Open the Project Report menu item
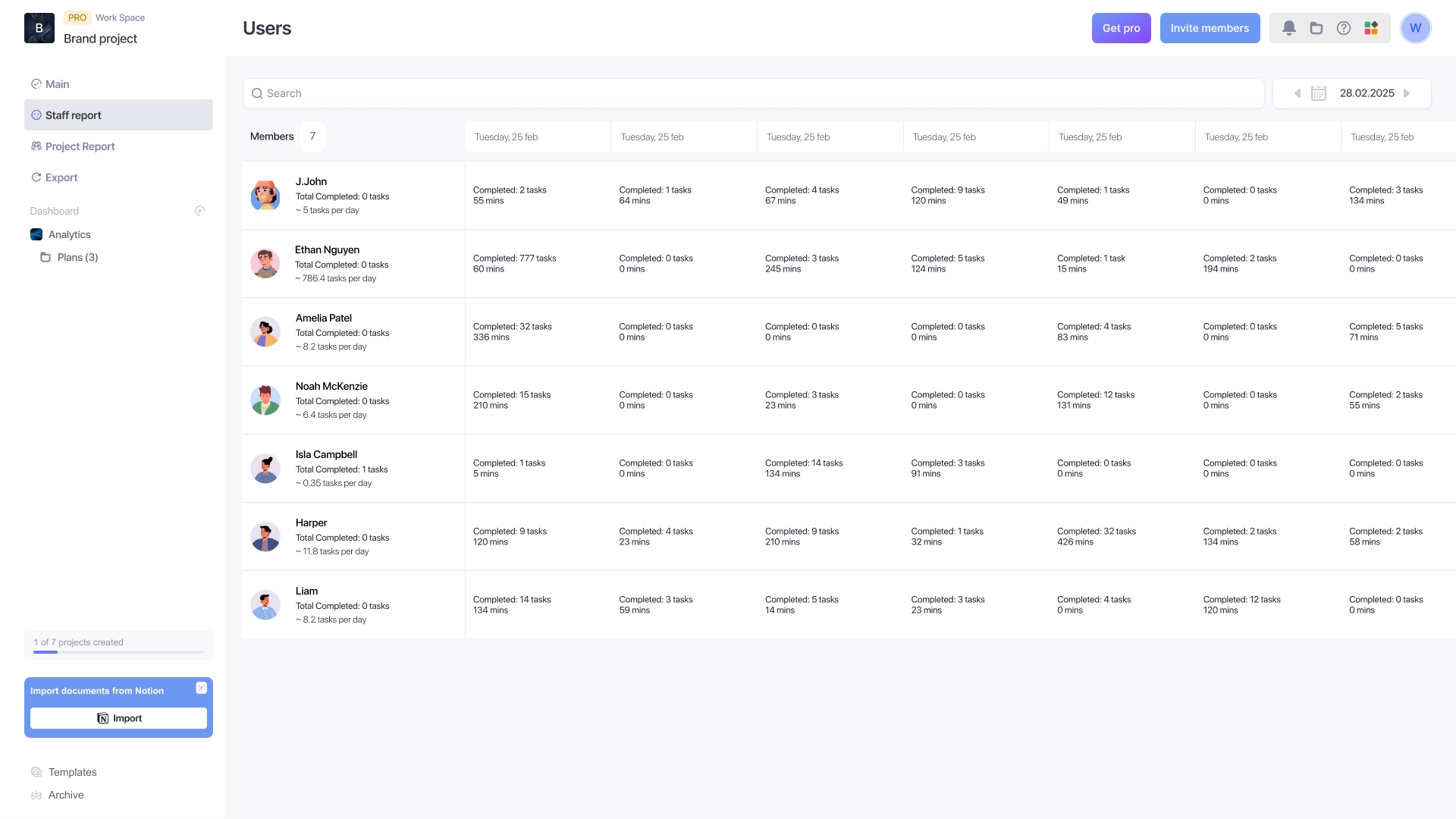The image size is (1456, 819). pos(80,146)
